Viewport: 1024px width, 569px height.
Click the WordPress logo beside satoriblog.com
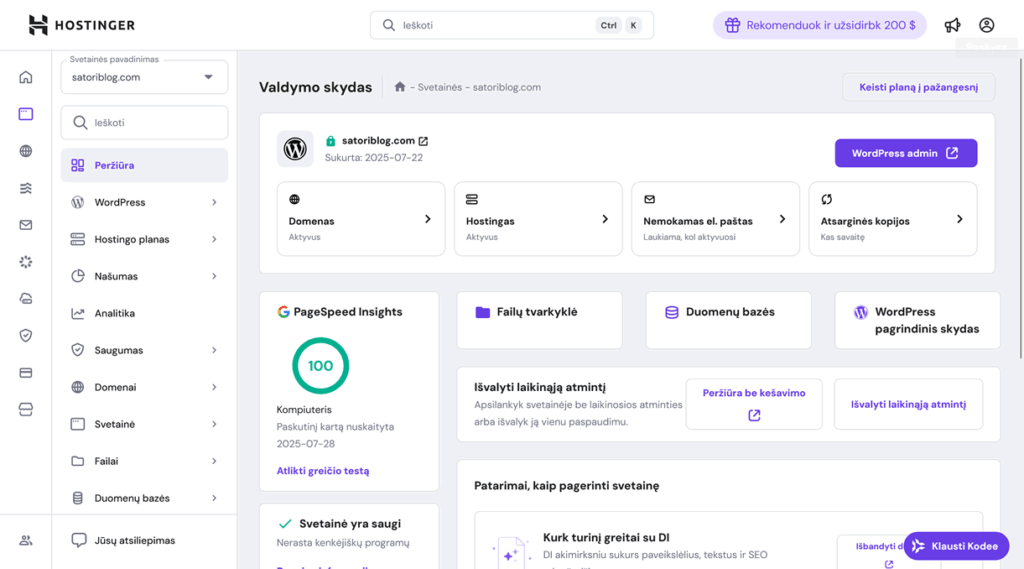(295, 149)
